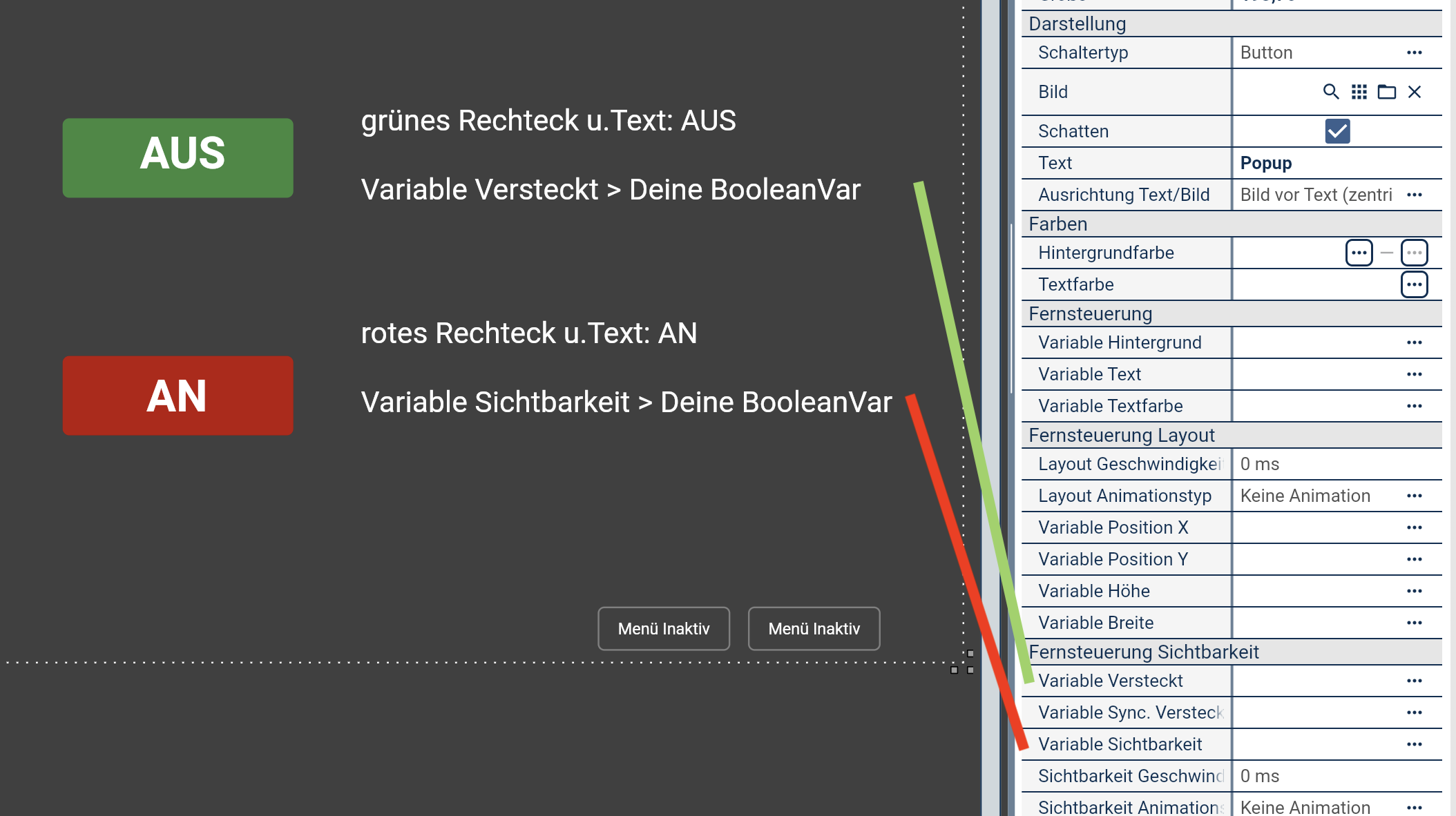Open Variable Sichtbarkeit selection dots
This screenshot has height=816, width=1456.
[x=1414, y=744]
